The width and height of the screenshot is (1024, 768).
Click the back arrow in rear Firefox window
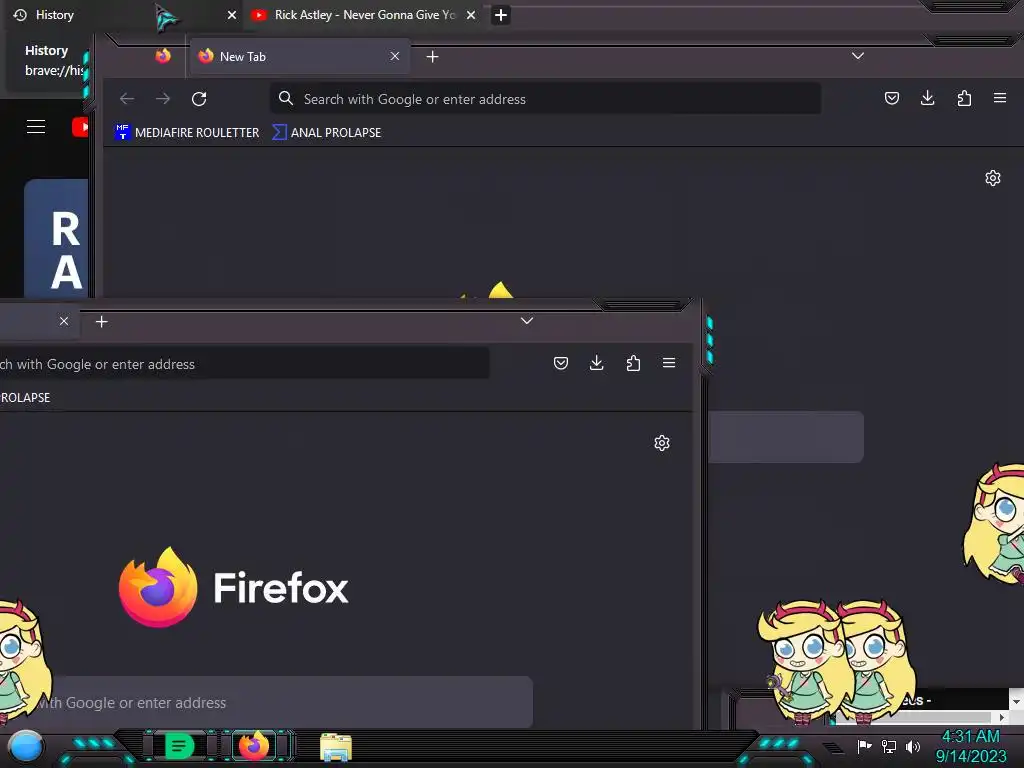(x=127, y=99)
